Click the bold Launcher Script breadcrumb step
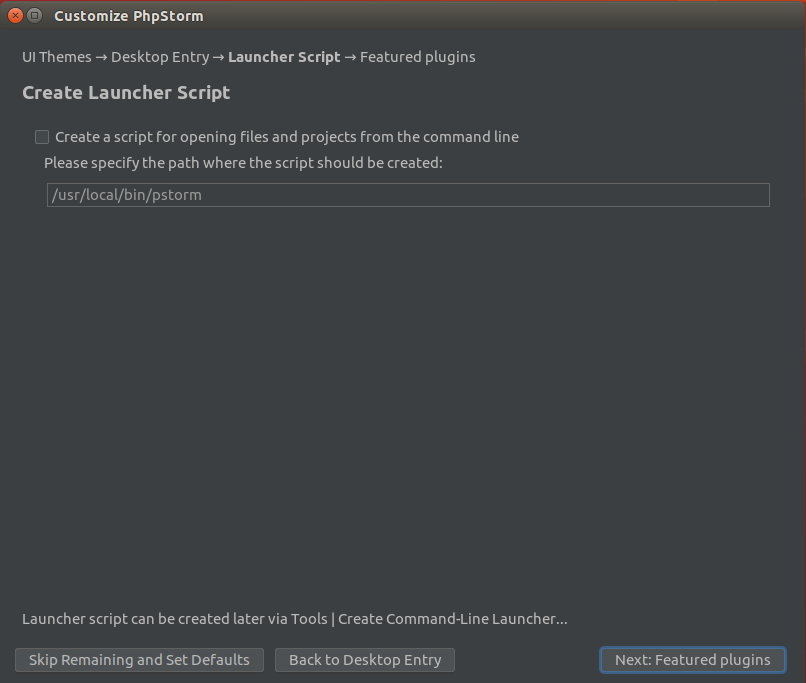This screenshot has width=806, height=683. coord(284,57)
